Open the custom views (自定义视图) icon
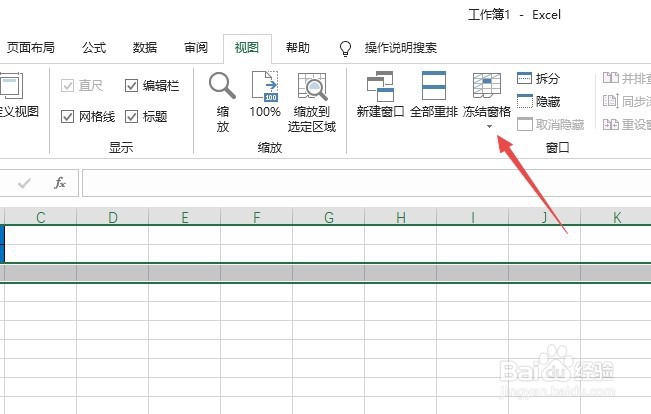This screenshot has height=414, width=651. (x=12, y=86)
